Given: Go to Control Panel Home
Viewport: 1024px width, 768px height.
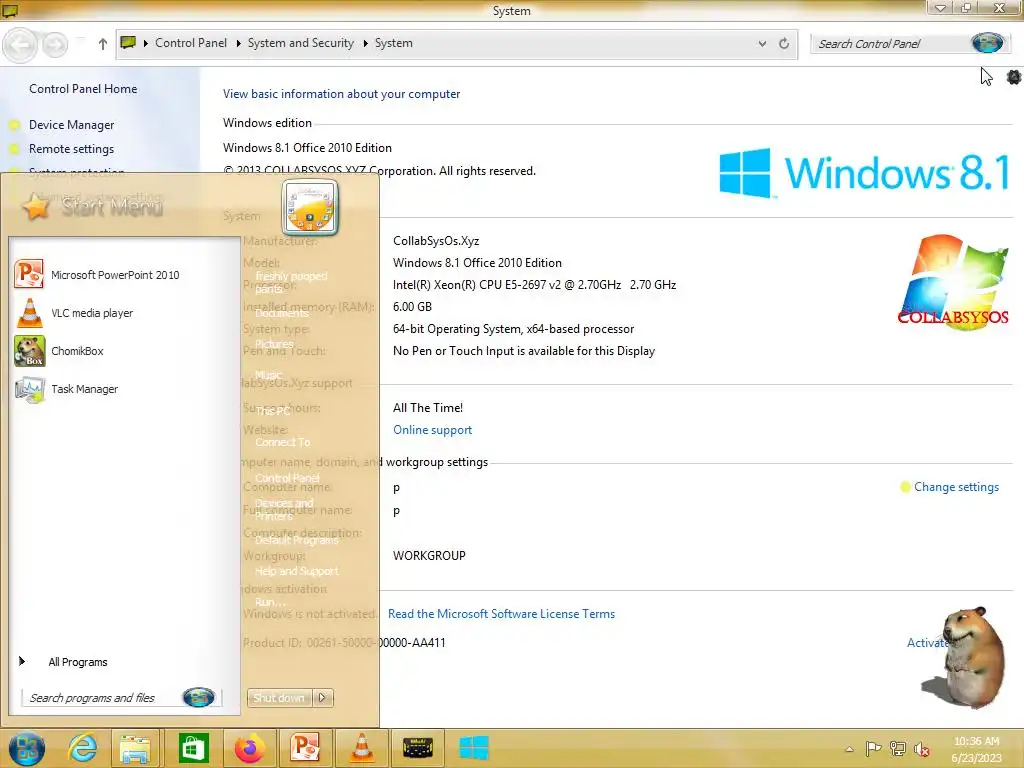Looking at the screenshot, I should (x=83, y=89).
